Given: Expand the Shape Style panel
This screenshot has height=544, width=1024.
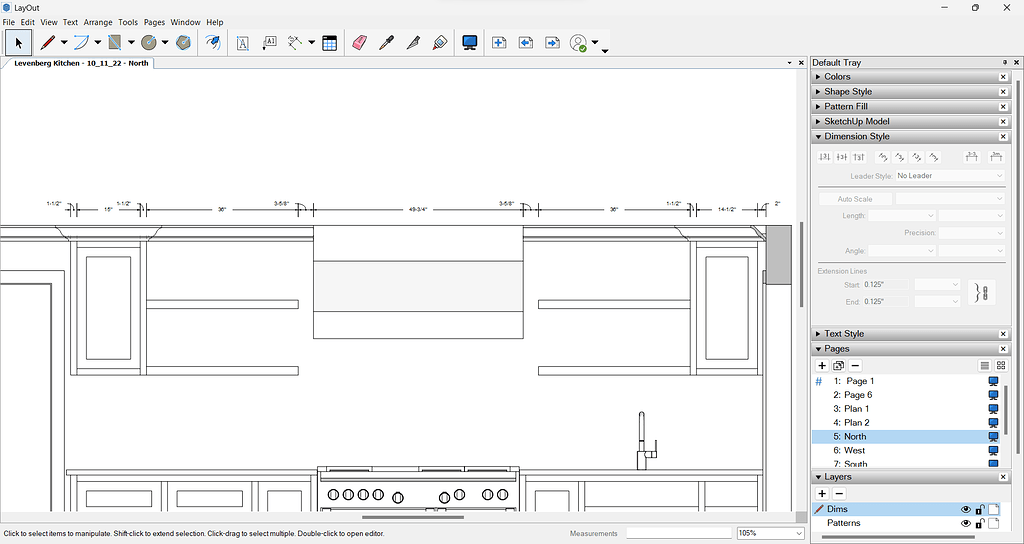Looking at the screenshot, I should (848, 92).
